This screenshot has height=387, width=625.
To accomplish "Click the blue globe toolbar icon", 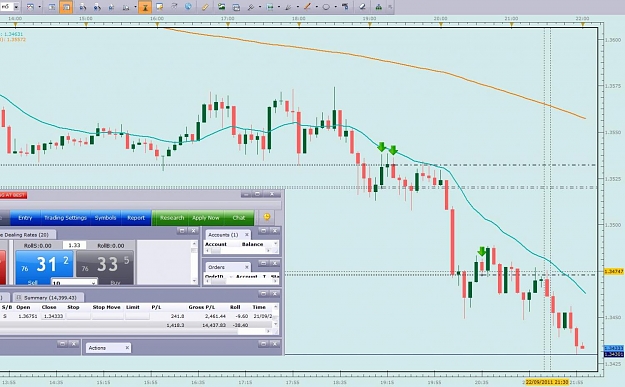I will 188,7.
